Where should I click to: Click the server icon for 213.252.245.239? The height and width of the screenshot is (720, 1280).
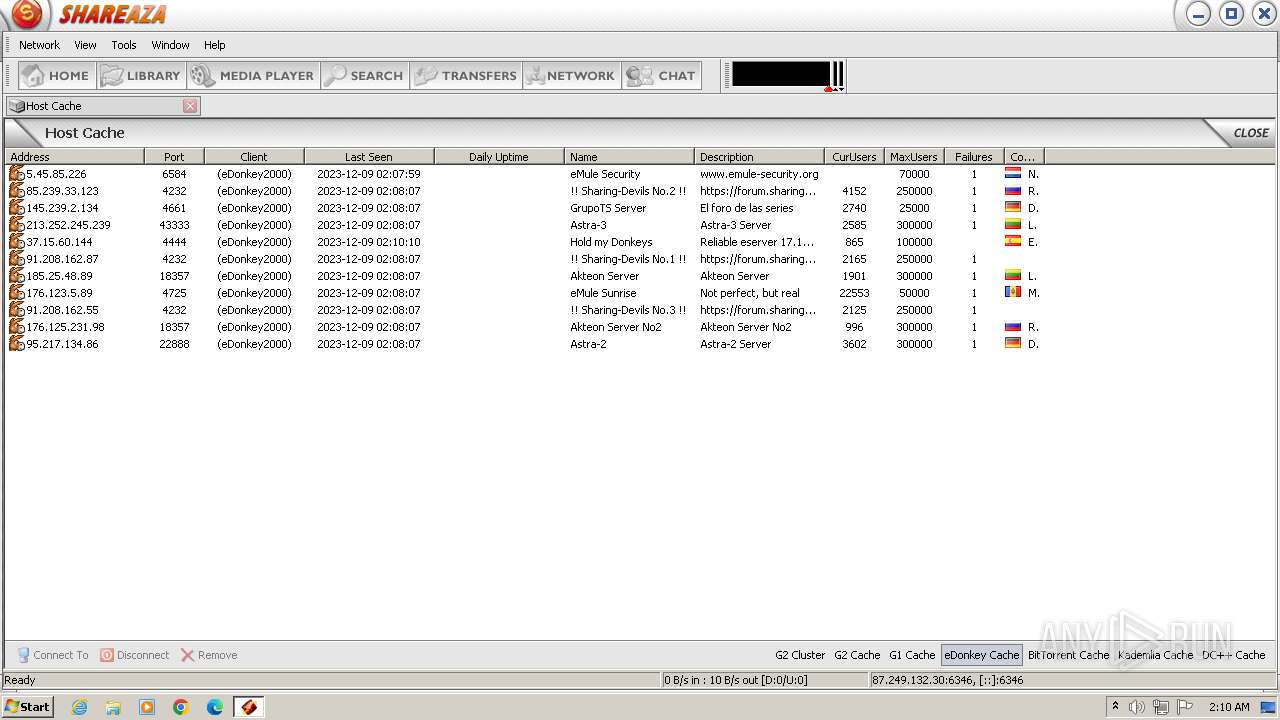click(x=16, y=225)
